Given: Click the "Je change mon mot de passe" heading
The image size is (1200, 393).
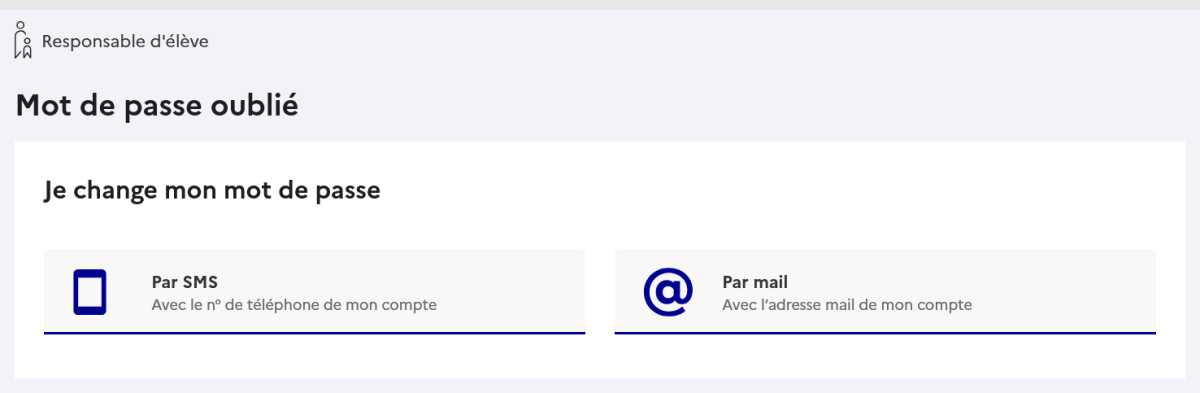Looking at the screenshot, I should coord(212,190).
